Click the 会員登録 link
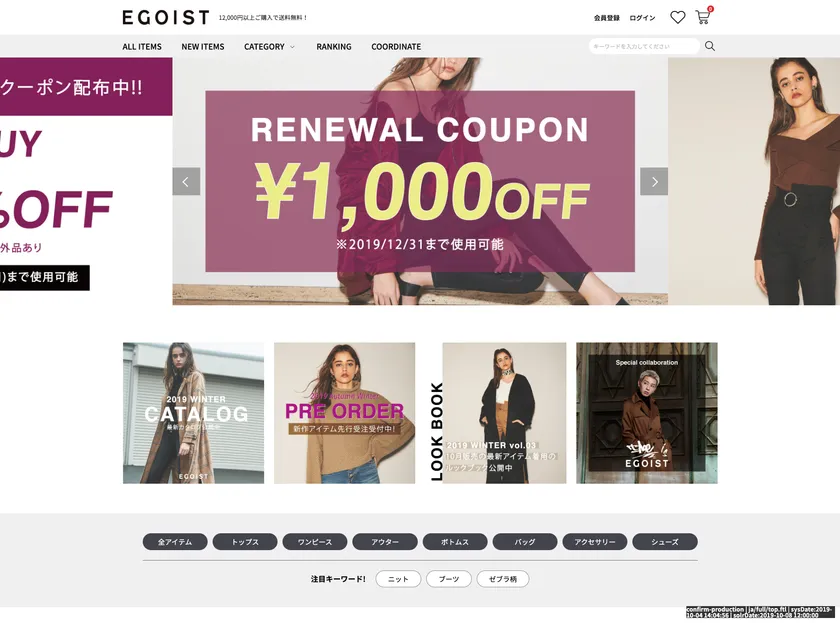840x623 pixels. pos(606,18)
